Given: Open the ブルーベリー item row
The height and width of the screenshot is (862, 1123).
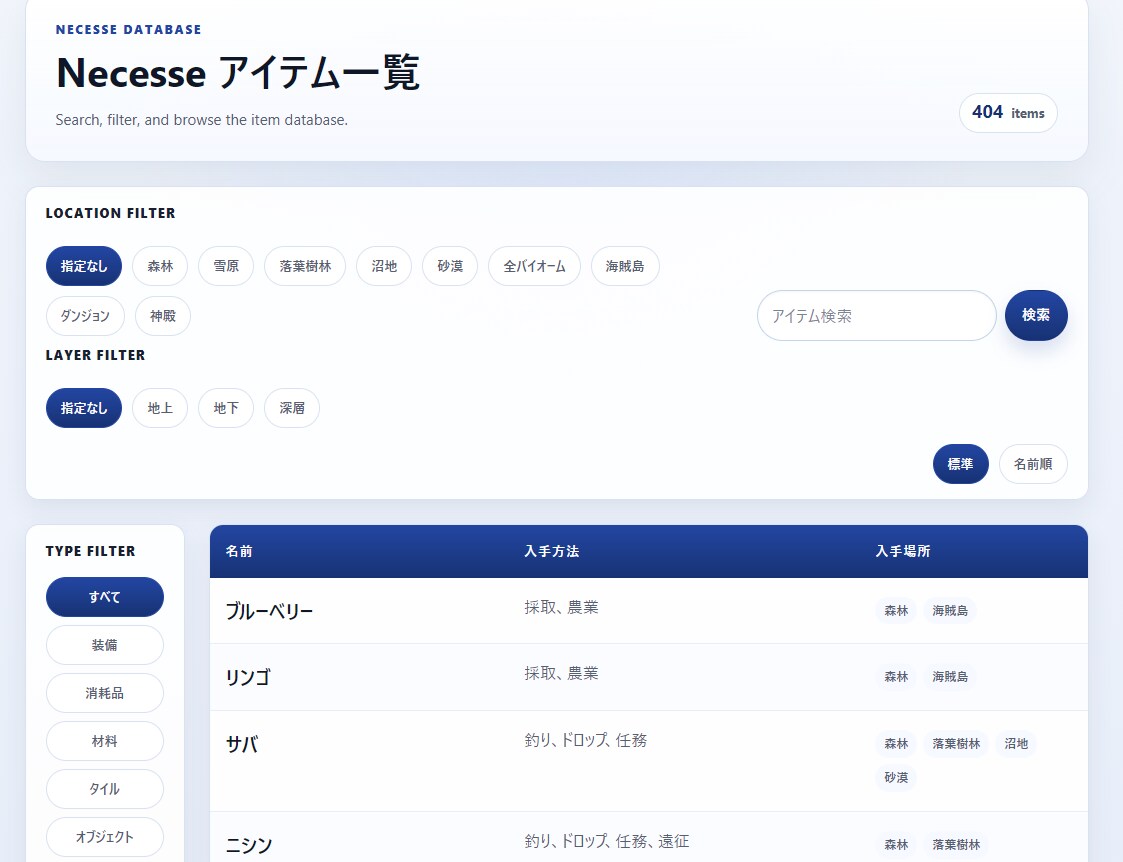Looking at the screenshot, I should point(648,611).
